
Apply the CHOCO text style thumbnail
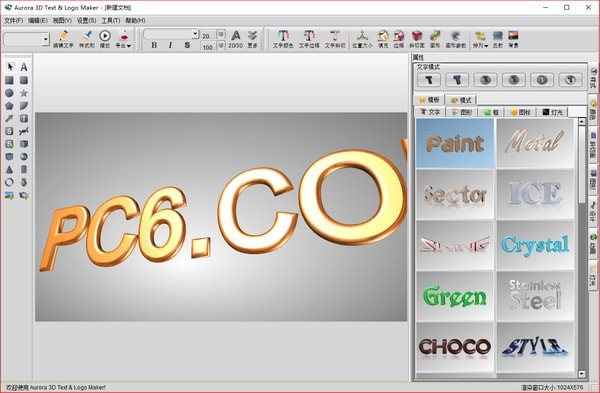(x=455, y=347)
